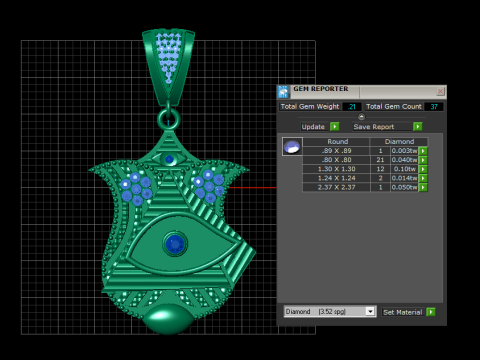The image size is (480, 360).
Task: Click the Gem Reporter logo icon
Action: 283,92
